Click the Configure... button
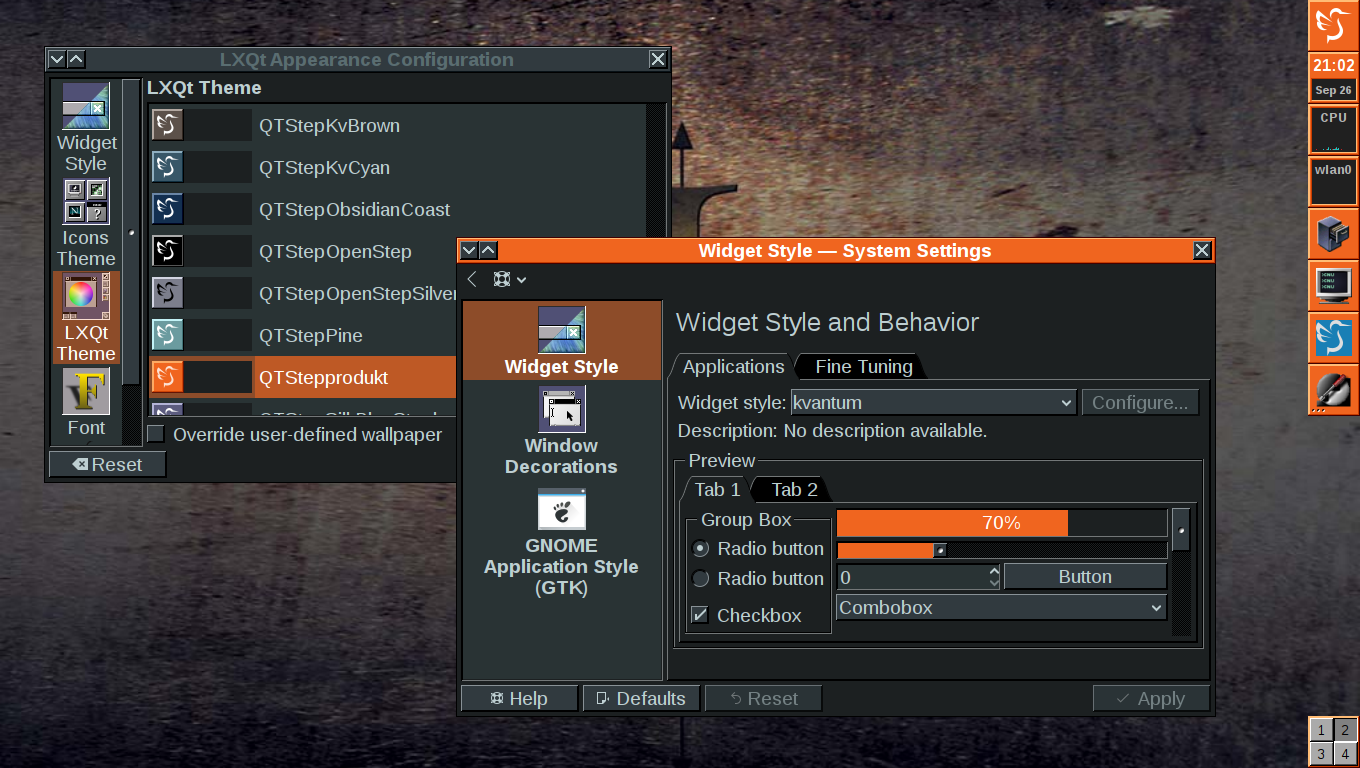The height and width of the screenshot is (768, 1360). [x=1140, y=402]
